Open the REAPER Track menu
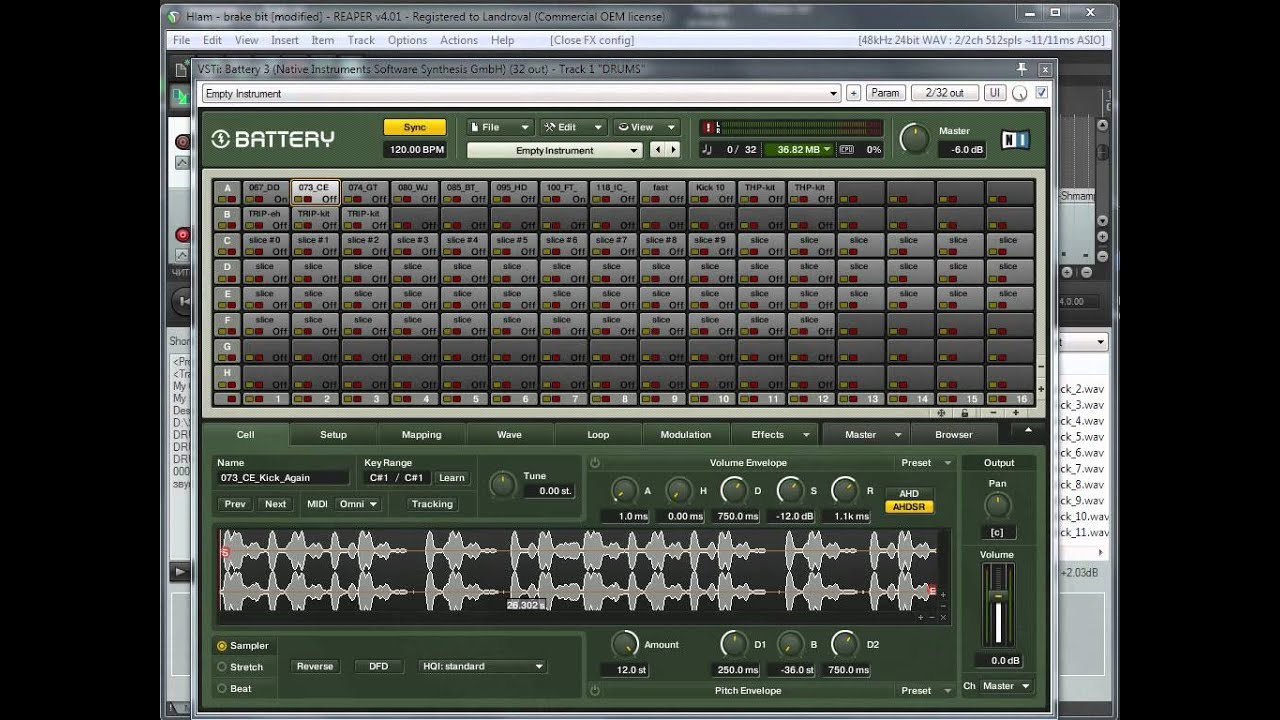Image resolution: width=1280 pixels, height=720 pixels. [x=361, y=40]
